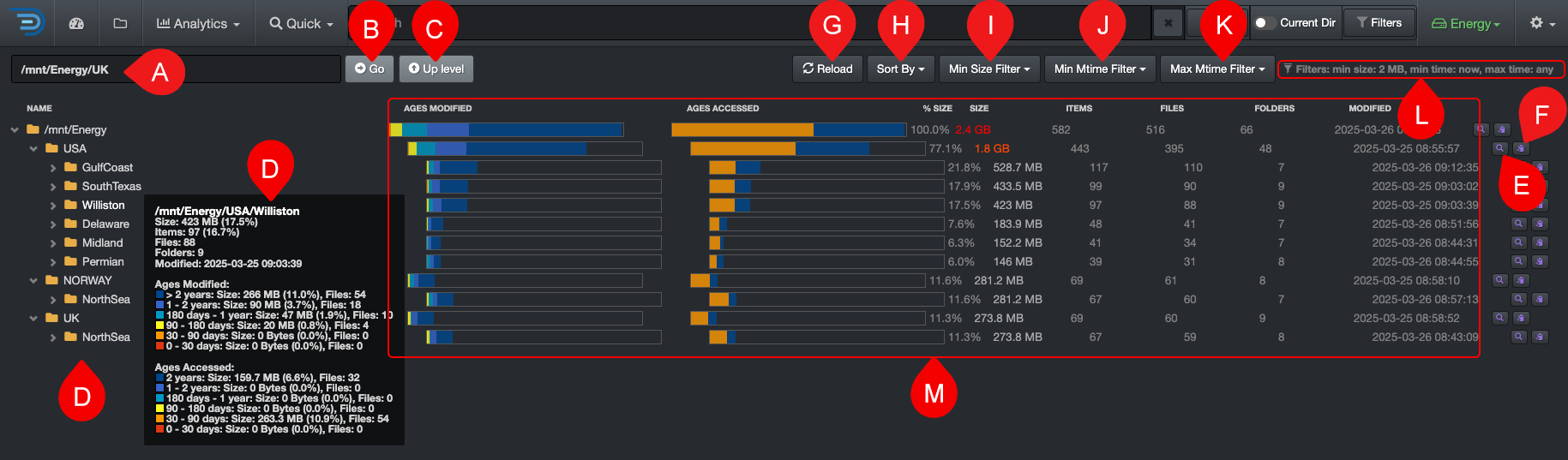Image resolution: width=1568 pixels, height=460 pixels.
Task: Click the Reload button
Action: coord(827,69)
